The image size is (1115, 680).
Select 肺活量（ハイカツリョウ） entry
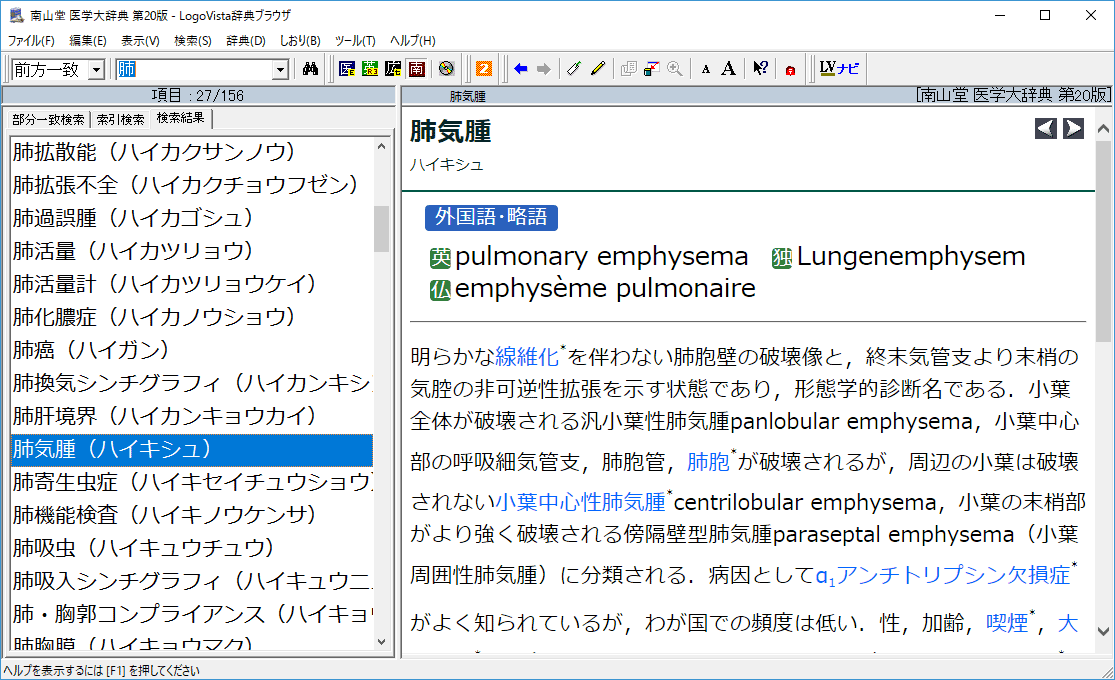tap(192, 251)
